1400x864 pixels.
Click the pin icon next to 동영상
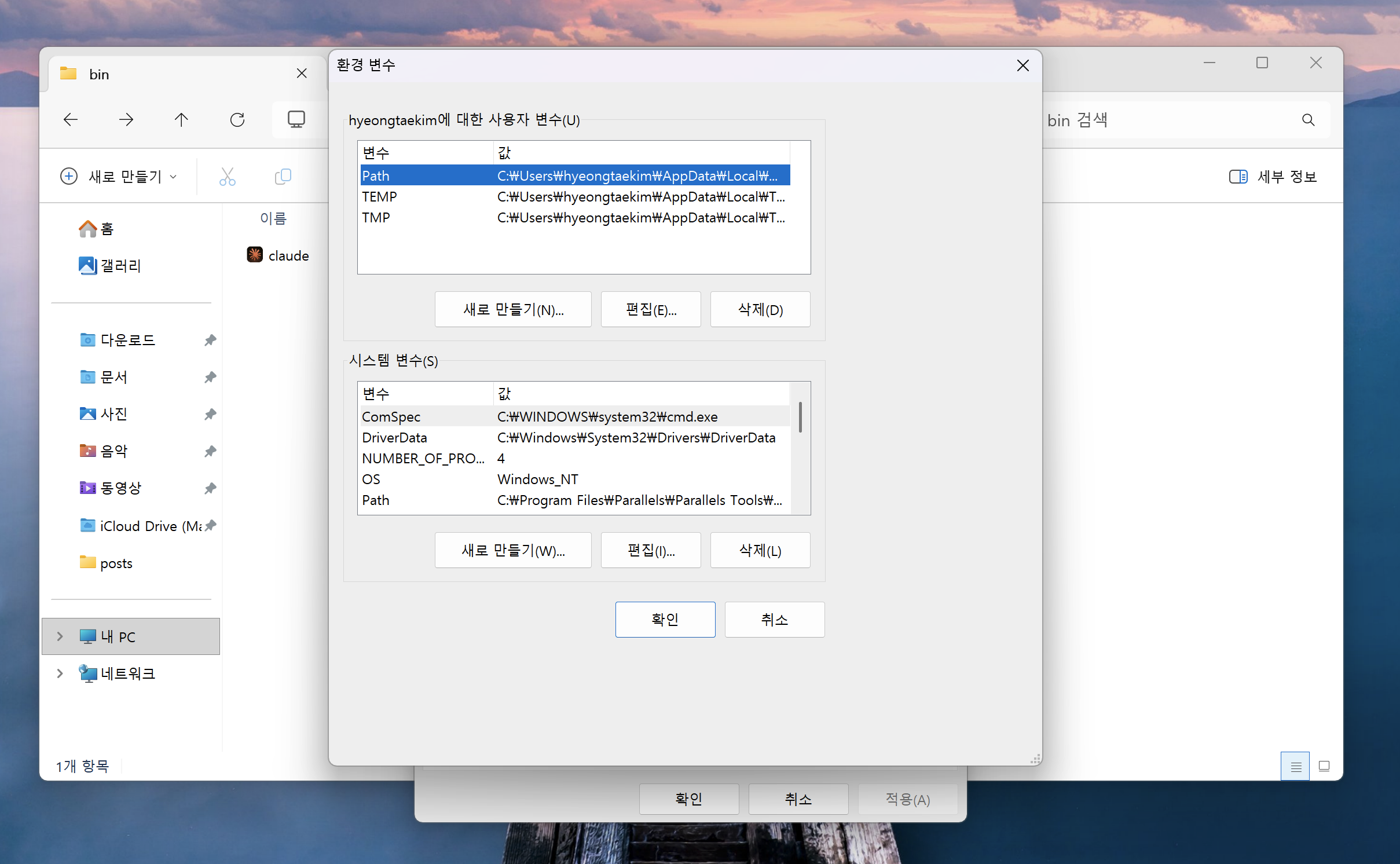pyautogui.click(x=210, y=488)
